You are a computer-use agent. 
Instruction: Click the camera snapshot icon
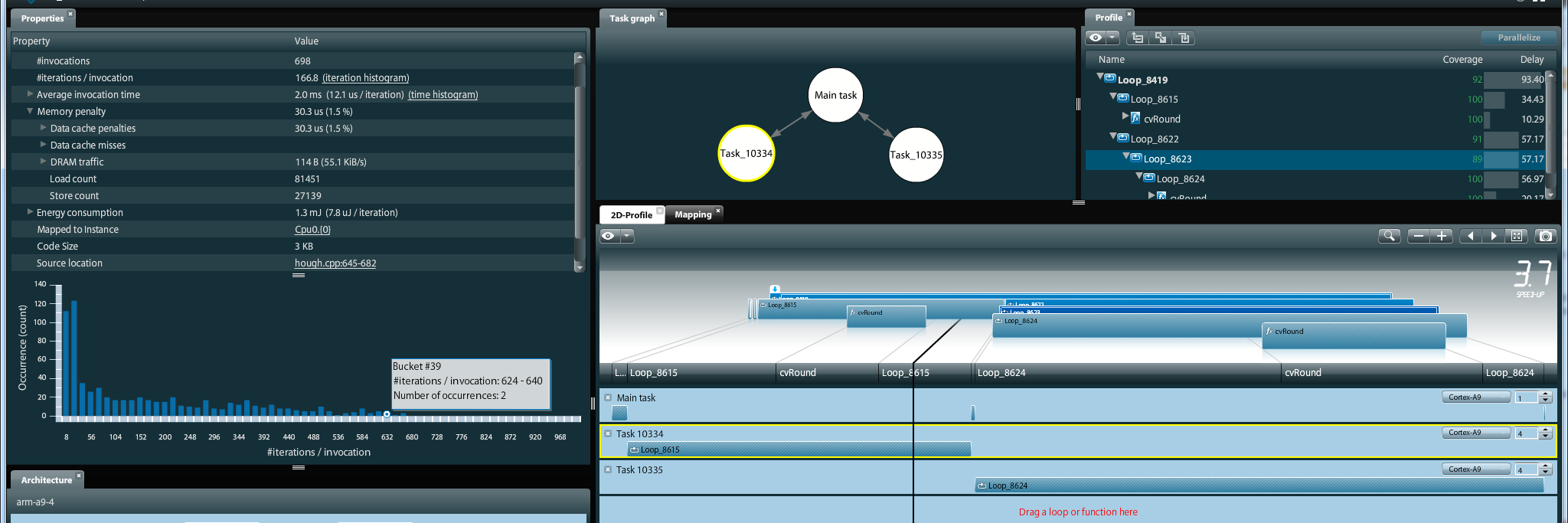tap(1546, 236)
